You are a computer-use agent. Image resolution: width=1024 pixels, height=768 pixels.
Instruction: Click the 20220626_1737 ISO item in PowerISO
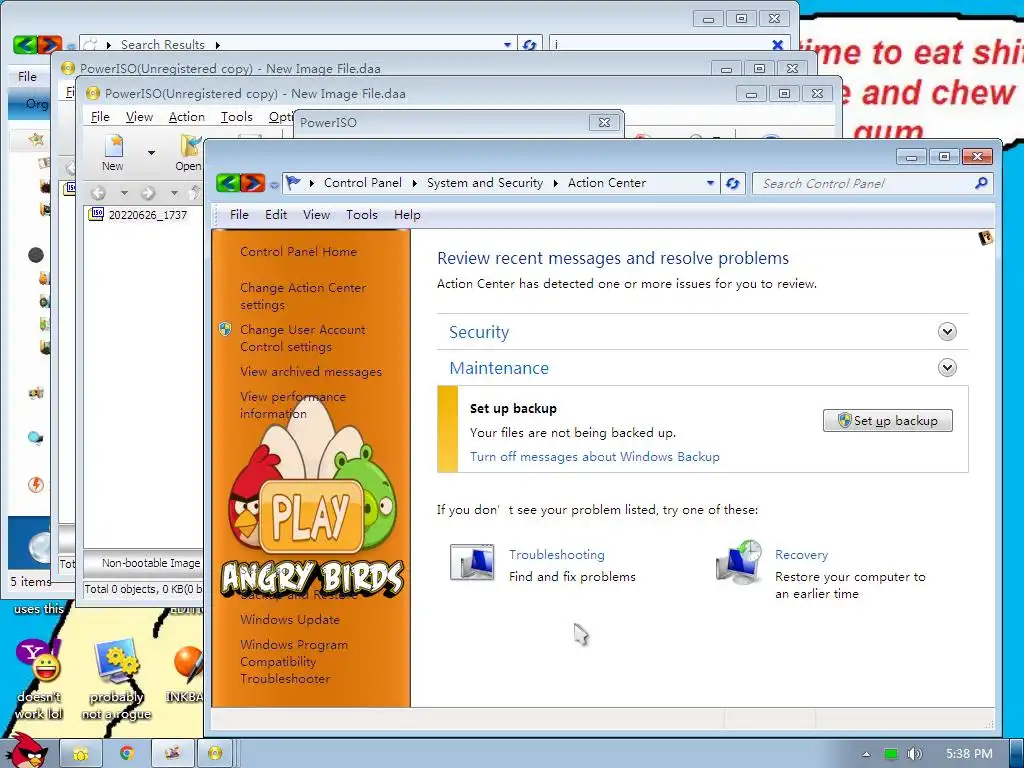tap(138, 214)
